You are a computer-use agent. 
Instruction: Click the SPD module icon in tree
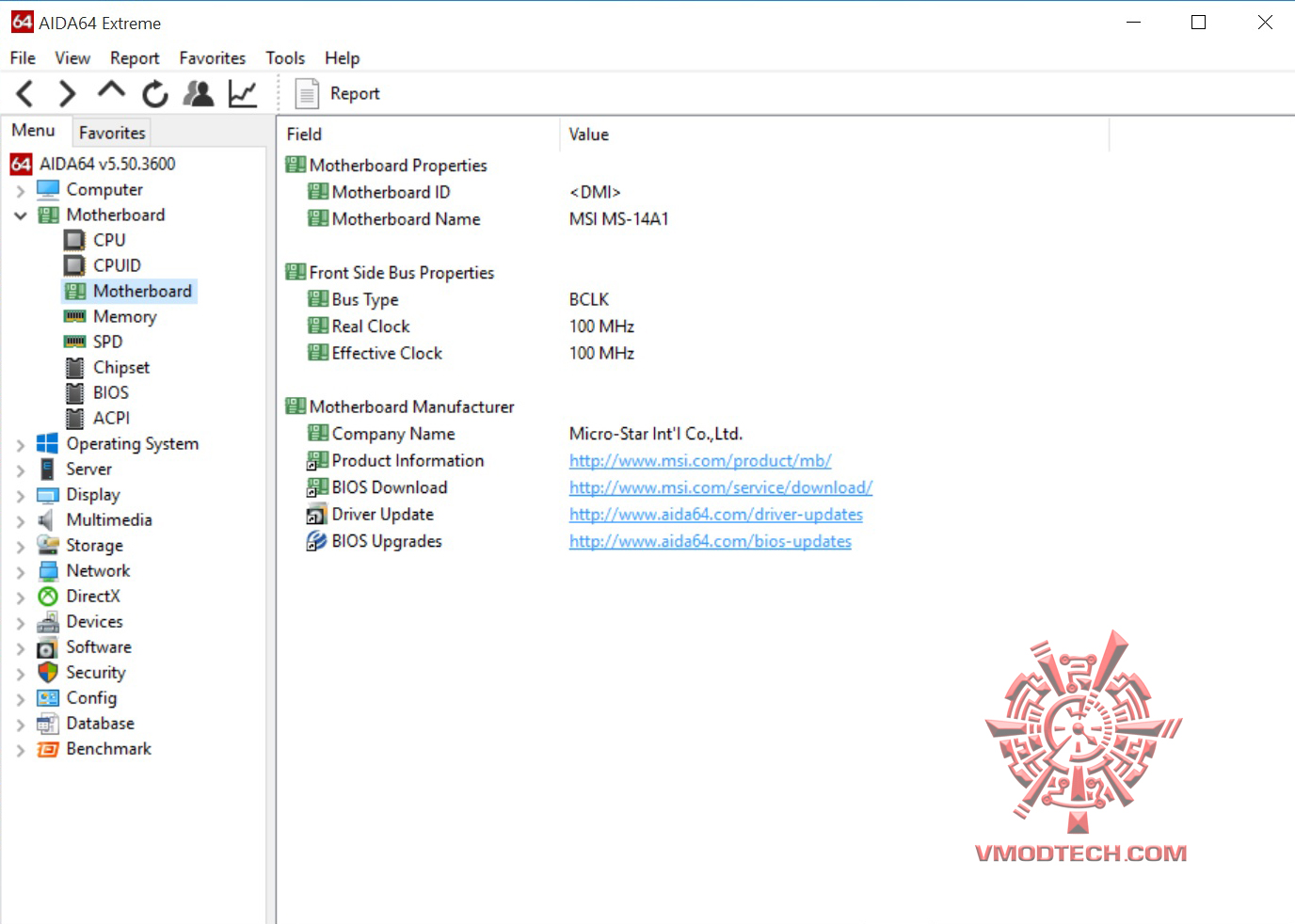tap(74, 342)
